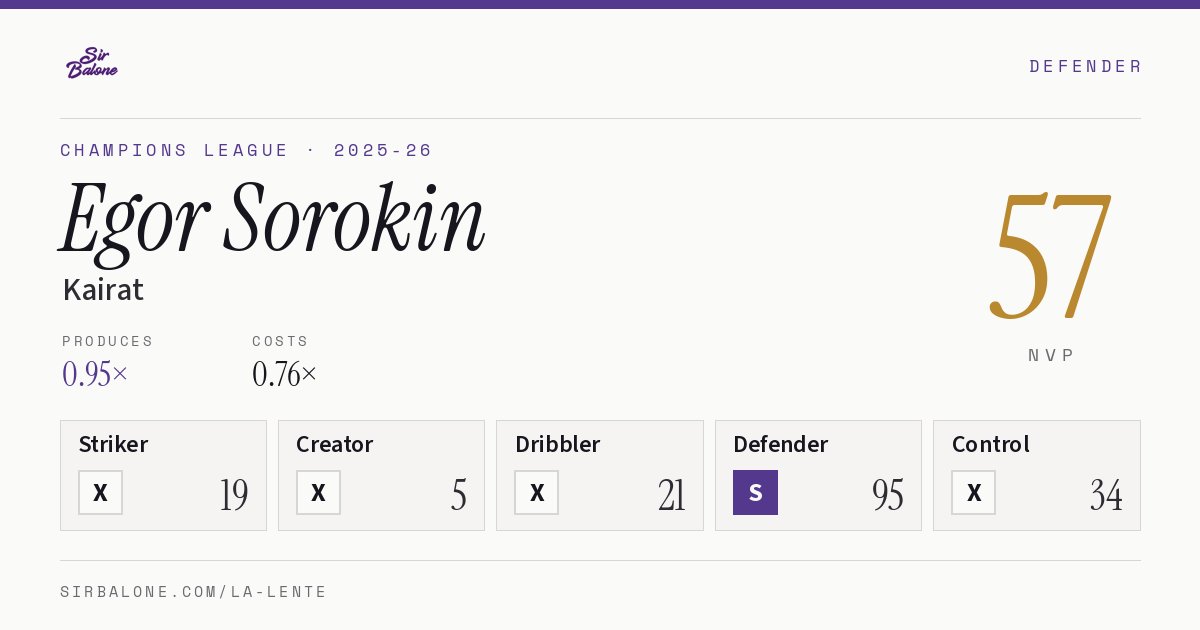Select the Defender score 95
This screenshot has width=1200, height=630.
tap(888, 494)
